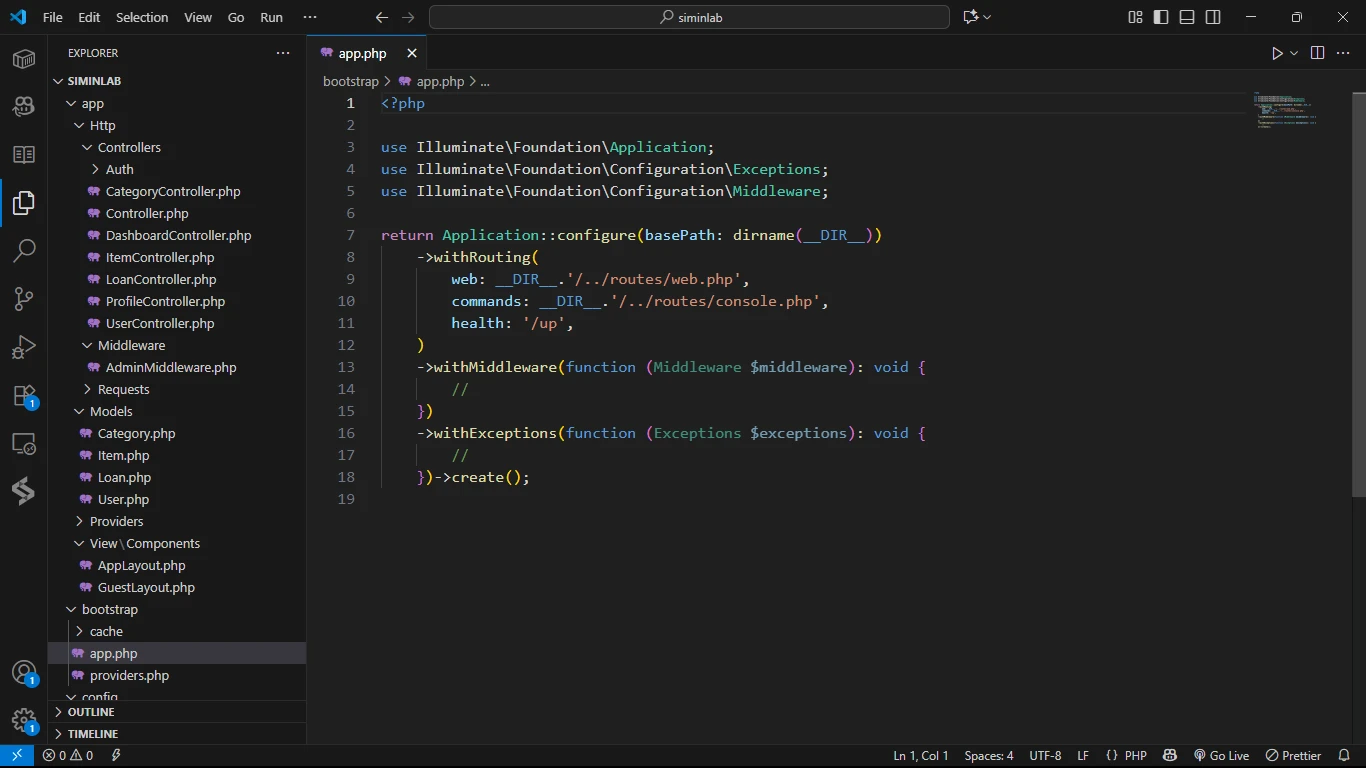Toggle the primary side bar visibility
This screenshot has width=1366, height=768.
[x=1161, y=17]
